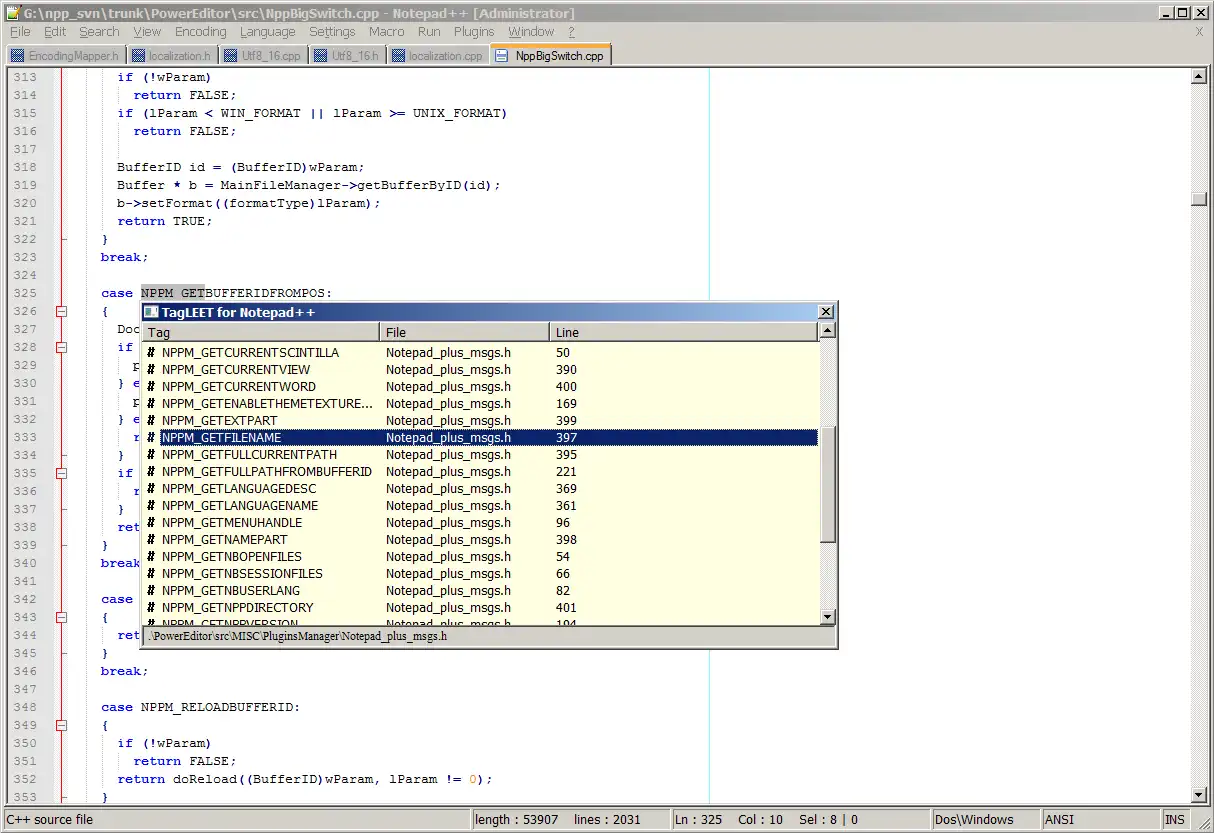Click the editor vertical scrollbar thumb

pyautogui.click(x=1199, y=199)
